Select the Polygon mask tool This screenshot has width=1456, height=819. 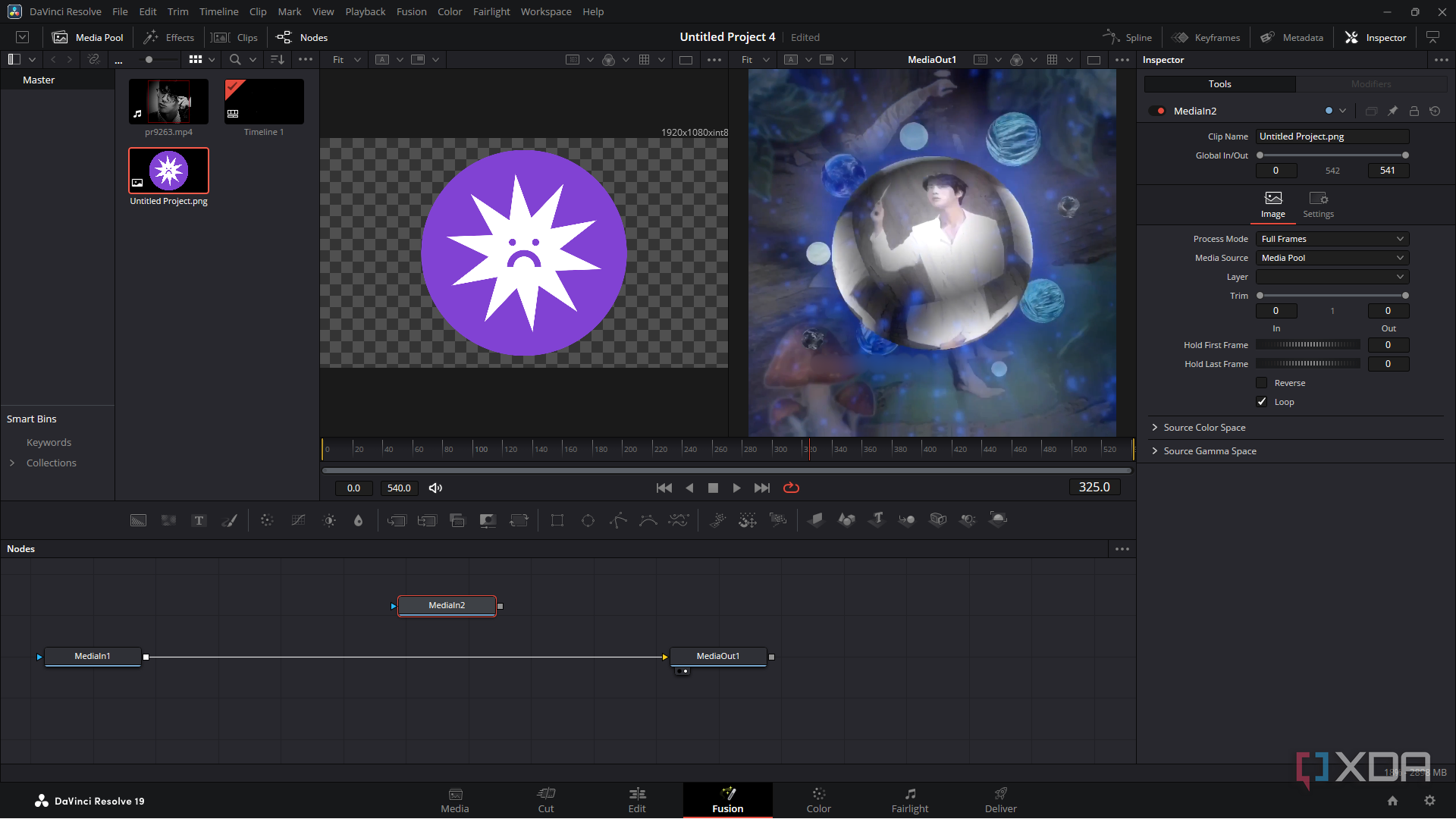[618, 520]
